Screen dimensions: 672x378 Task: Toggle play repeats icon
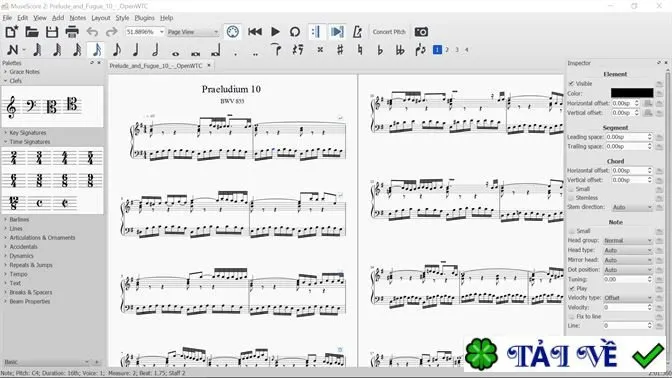tap(316, 32)
